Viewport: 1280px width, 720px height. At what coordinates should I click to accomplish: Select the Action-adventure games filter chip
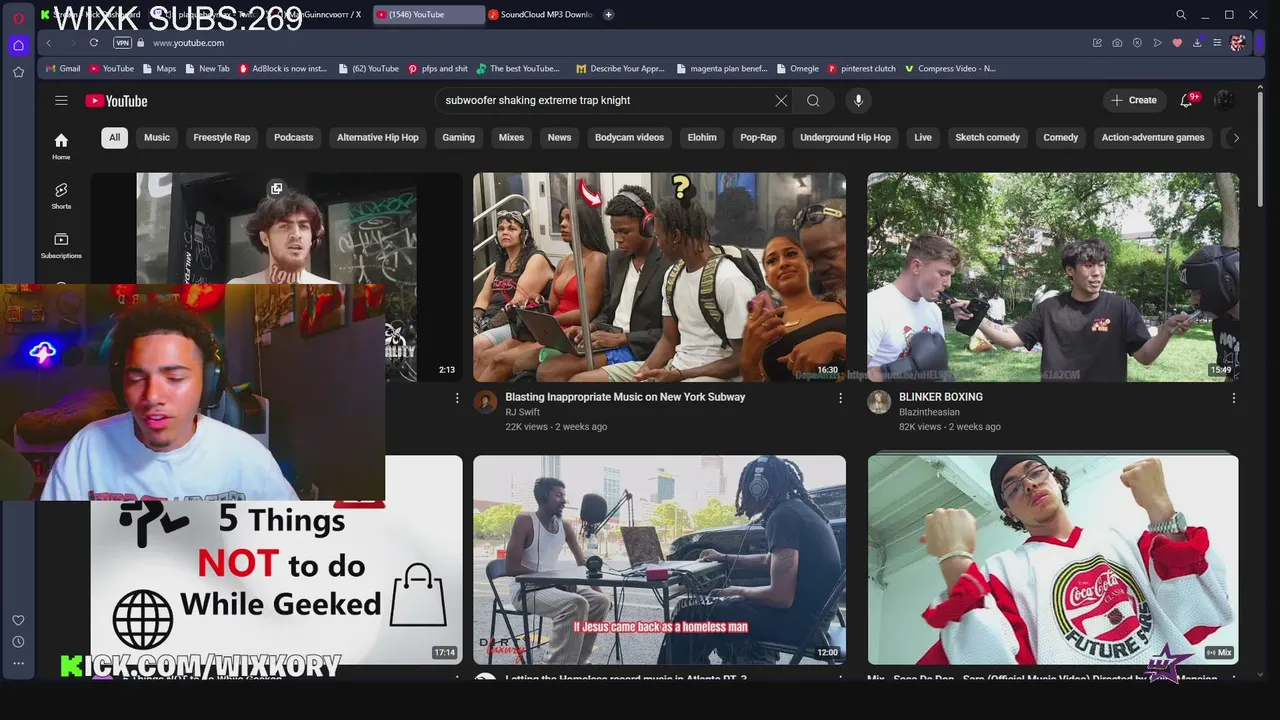point(1153,138)
